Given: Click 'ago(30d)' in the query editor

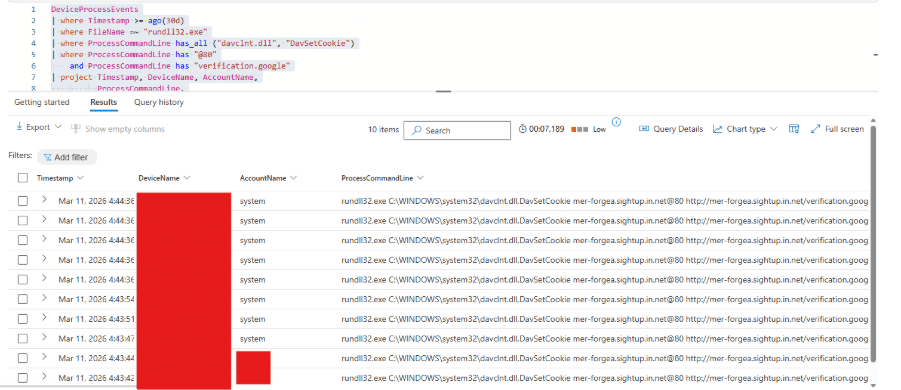Looking at the screenshot, I should [167, 21].
